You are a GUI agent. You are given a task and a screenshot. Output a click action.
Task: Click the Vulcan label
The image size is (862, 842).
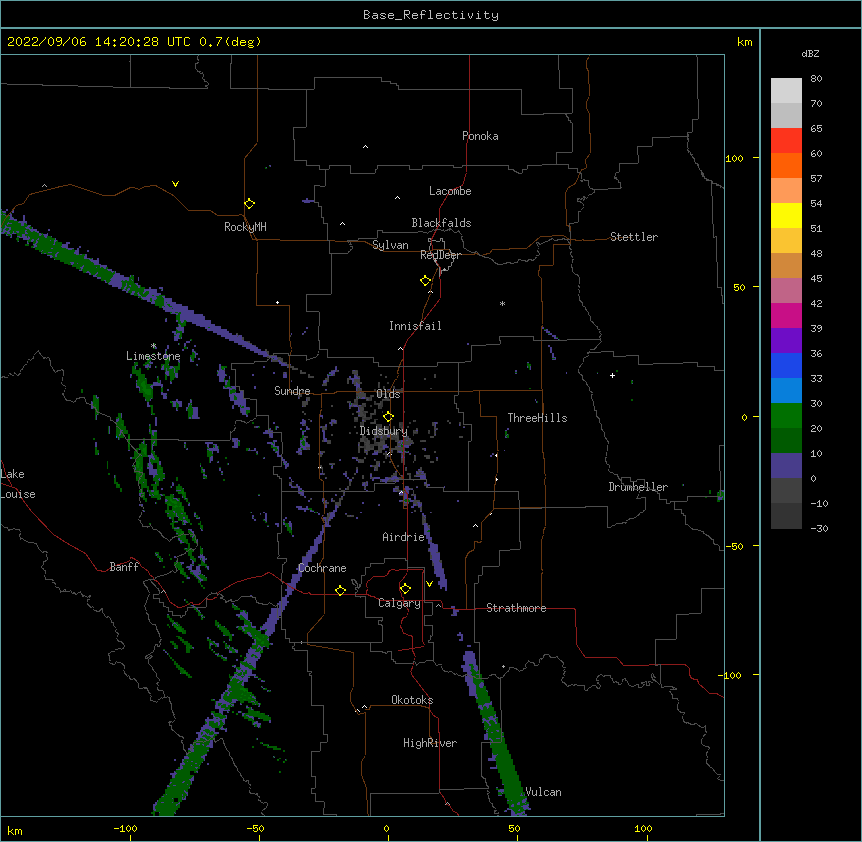pyautogui.click(x=543, y=792)
